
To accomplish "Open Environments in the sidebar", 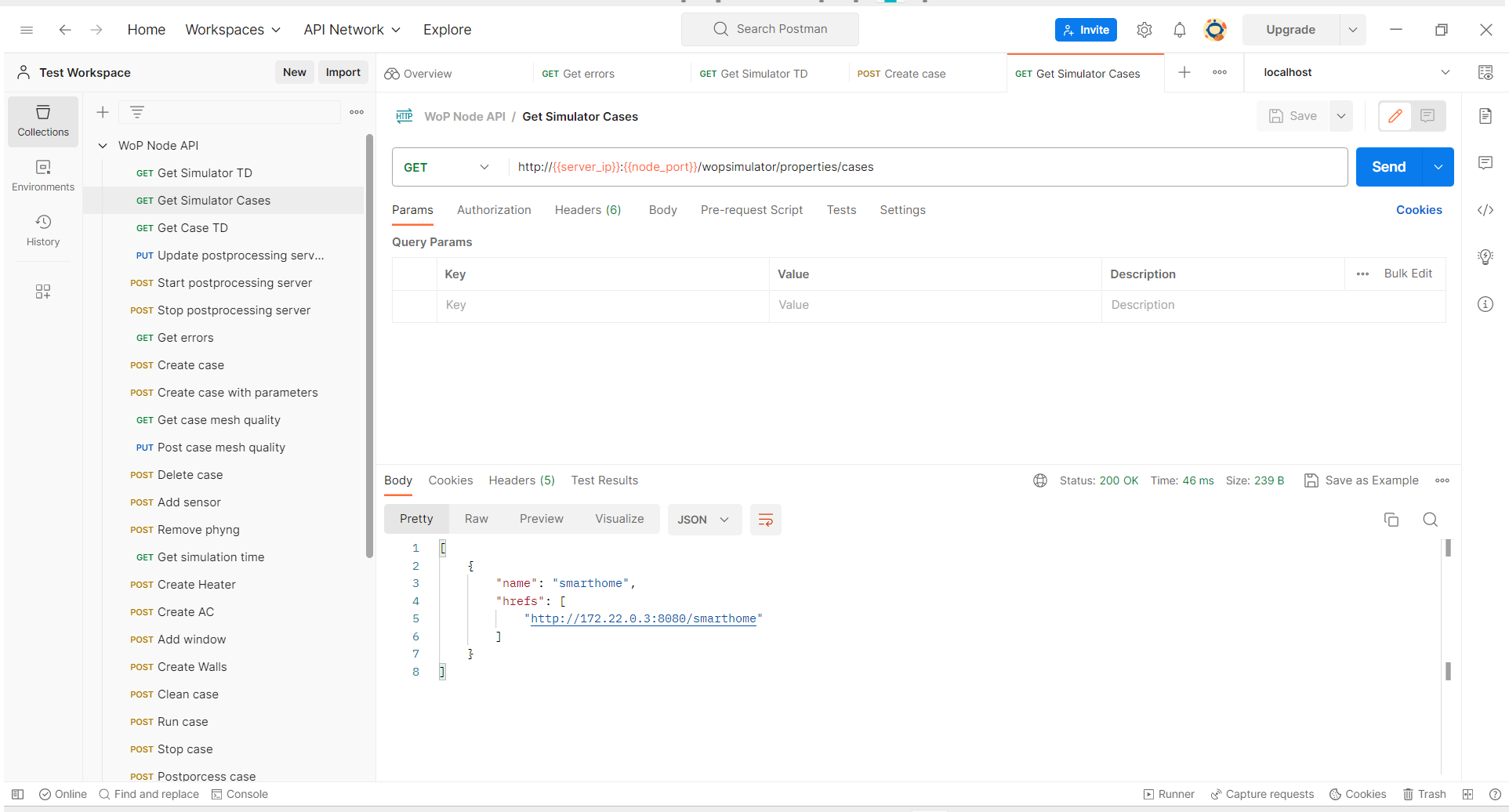I will tap(43, 176).
